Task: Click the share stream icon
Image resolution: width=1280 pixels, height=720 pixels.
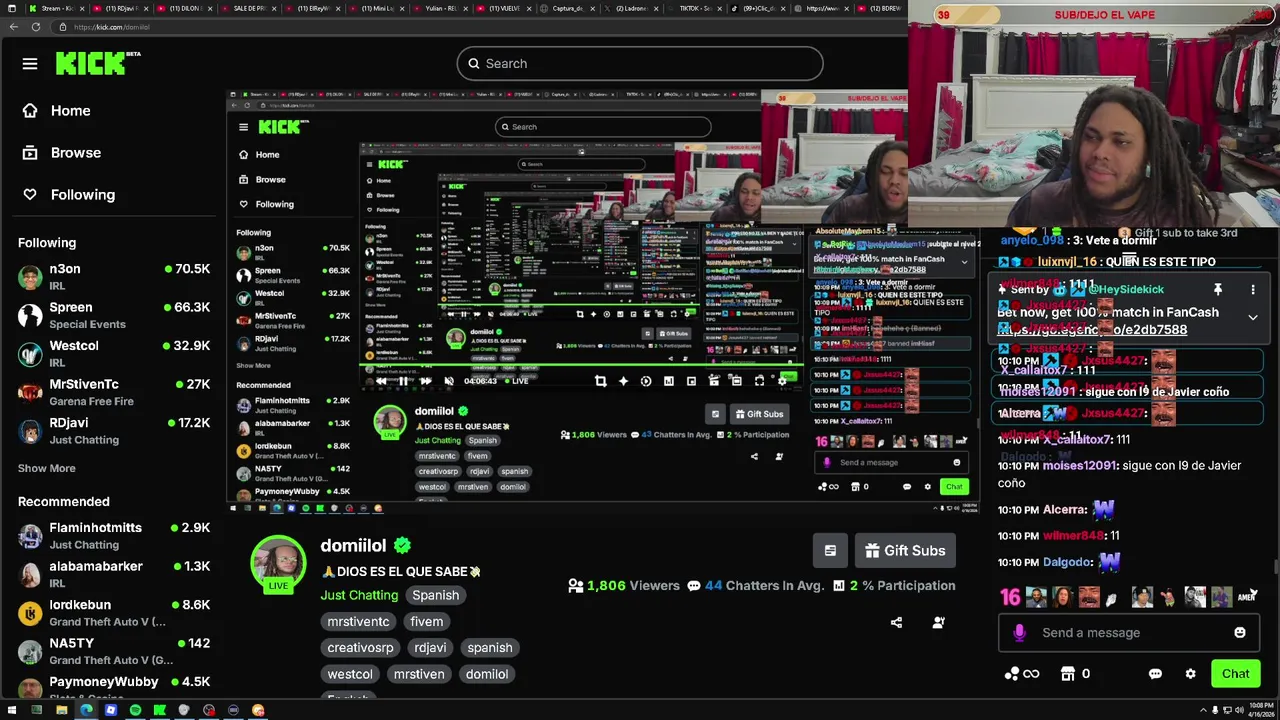Action: (896, 622)
